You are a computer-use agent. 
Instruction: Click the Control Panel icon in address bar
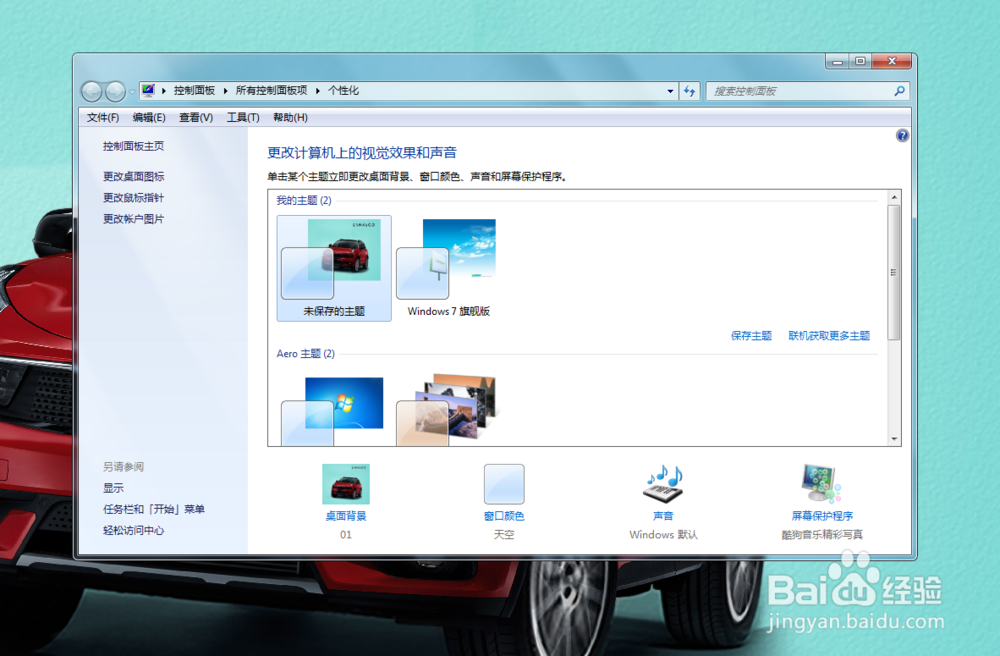pyautogui.click(x=148, y=90)
